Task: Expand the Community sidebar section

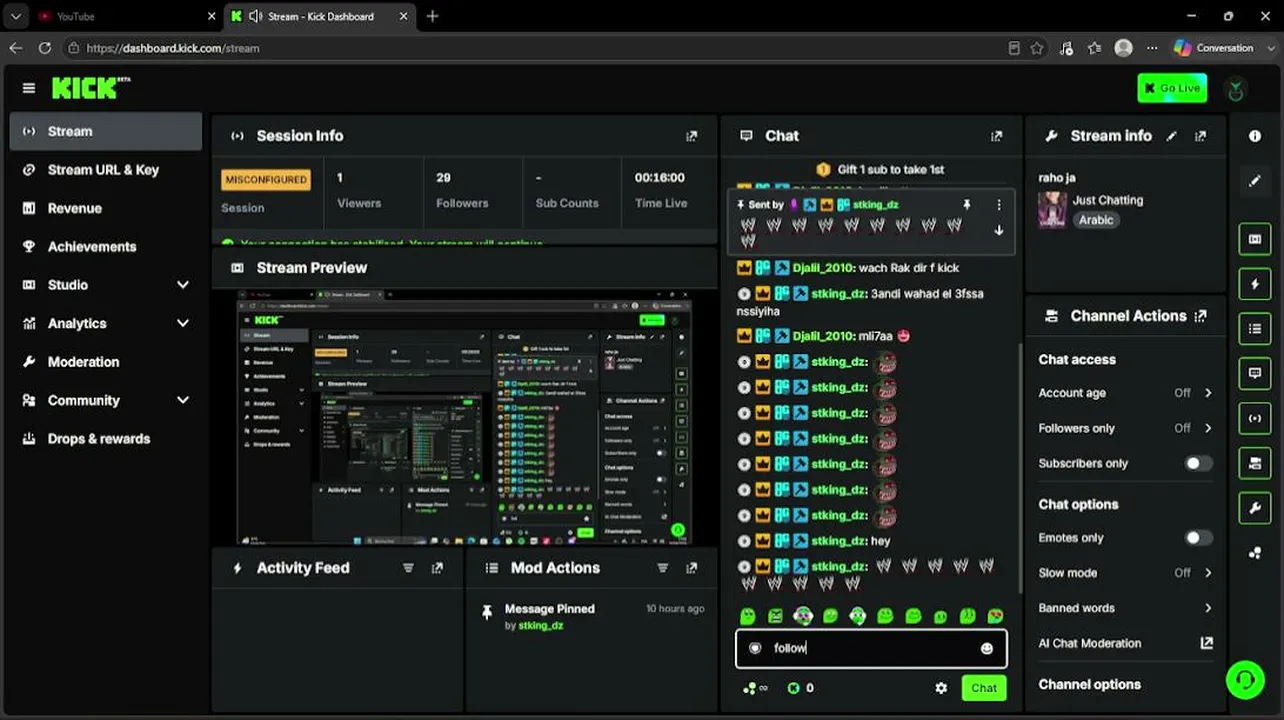Action: click(183, 400)
